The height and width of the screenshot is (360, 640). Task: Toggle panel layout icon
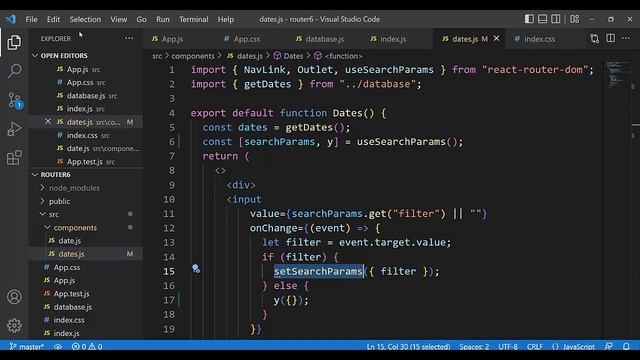point(542,19)
